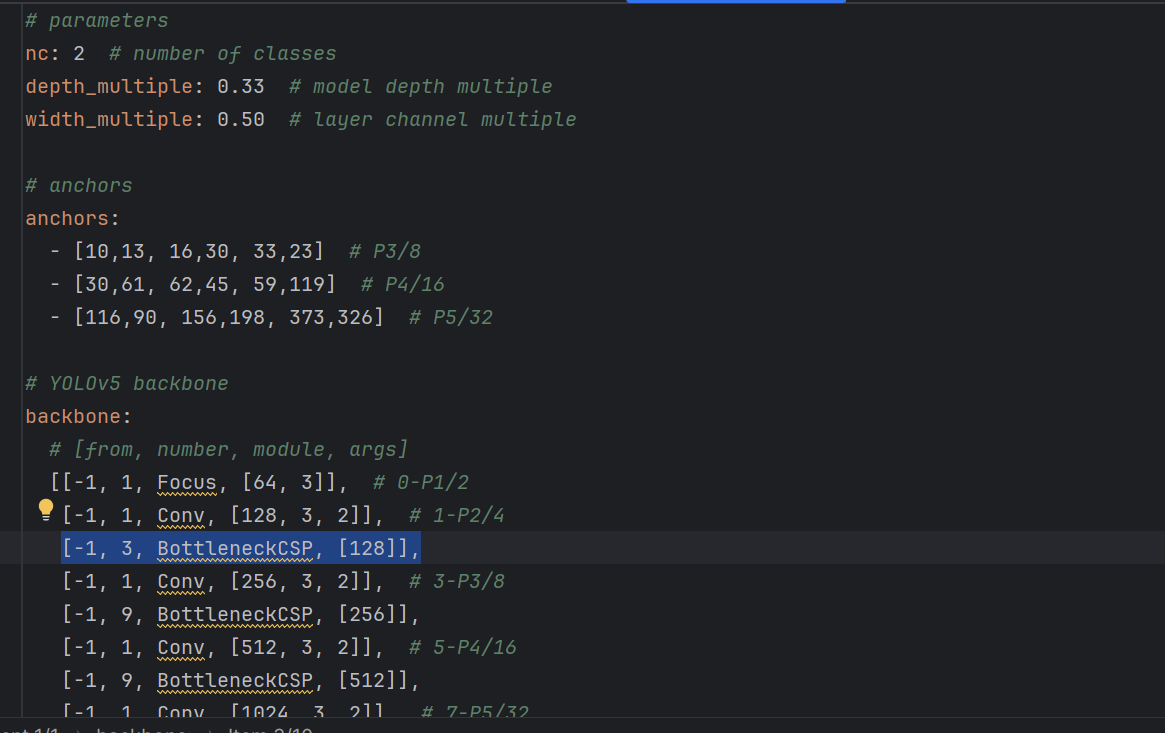
Task: Click the underlined Focus module name
Action: point(187,482)
